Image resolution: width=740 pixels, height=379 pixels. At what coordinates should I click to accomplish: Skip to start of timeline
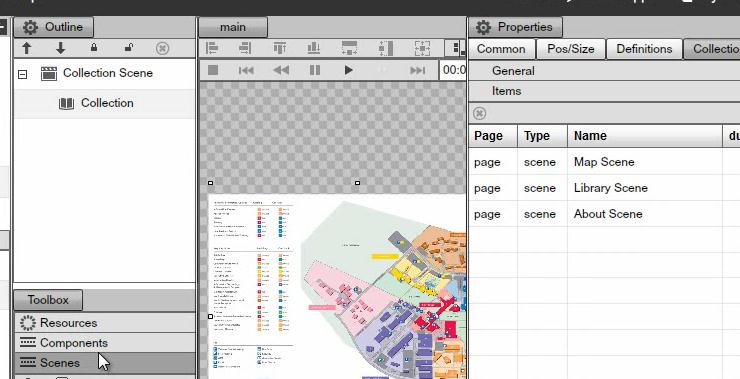tap(246, 70)
